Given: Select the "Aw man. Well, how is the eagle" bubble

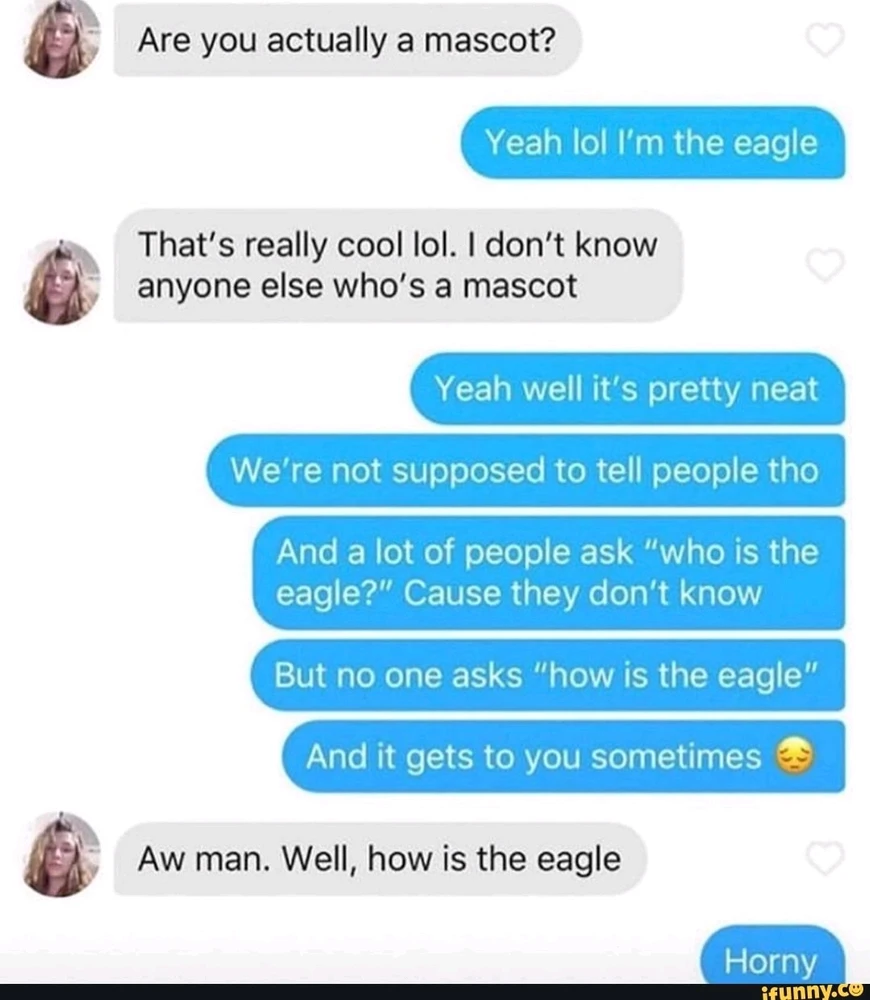Looking at the screenshot, I should 380,858.
